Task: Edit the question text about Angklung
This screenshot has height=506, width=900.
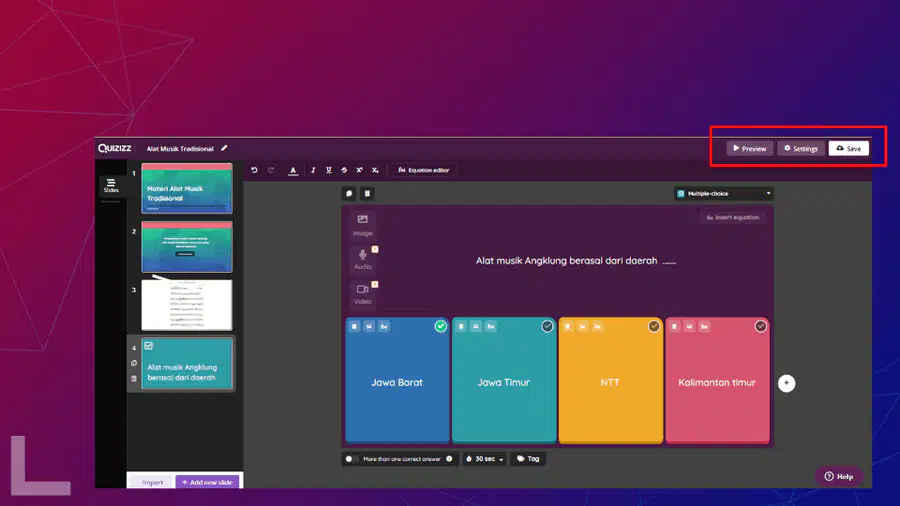Action: click(576, 261)
